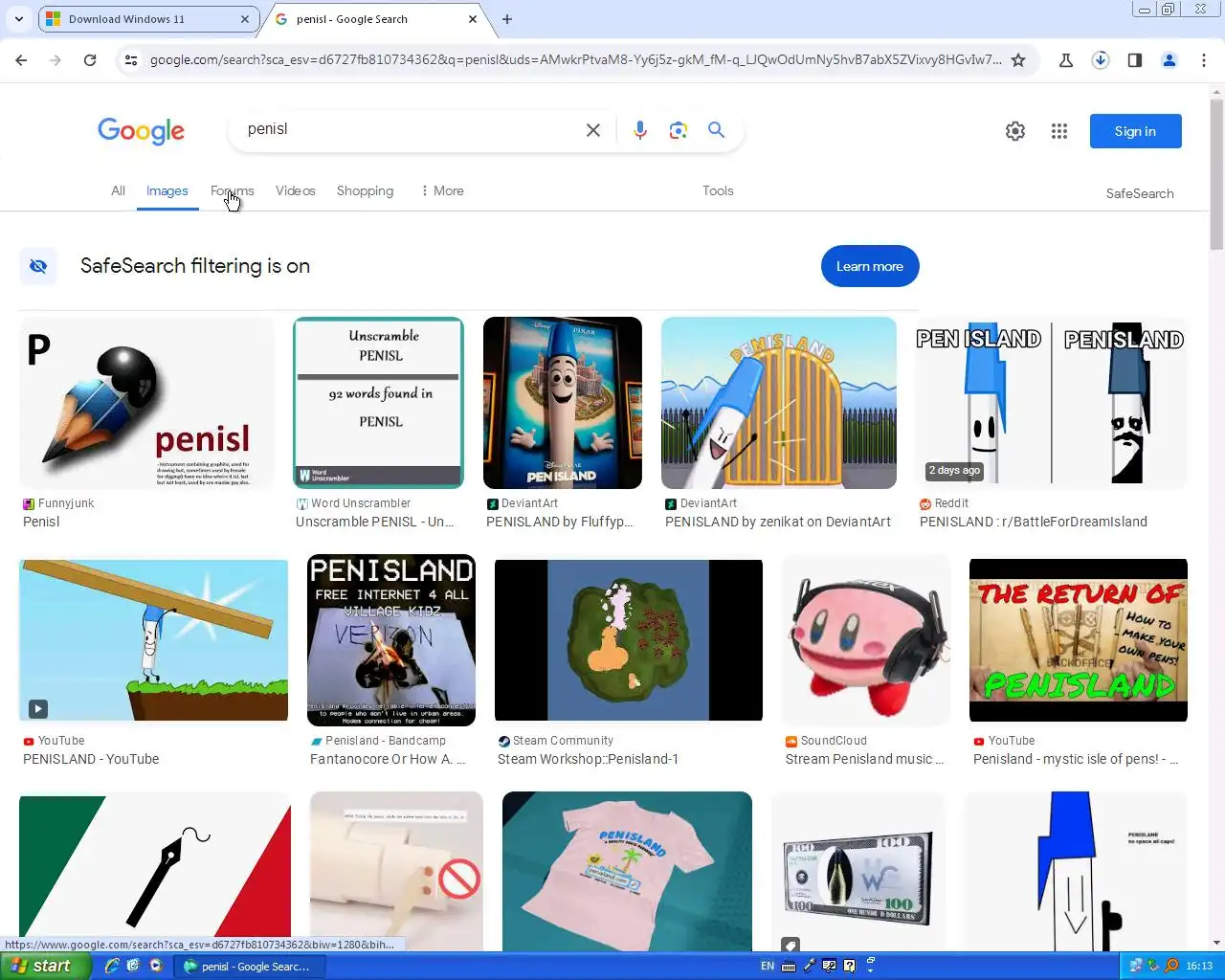
Task: Click 'PENISLAND by zenikat on DeviantArt' title
Action: click(778, 522)
